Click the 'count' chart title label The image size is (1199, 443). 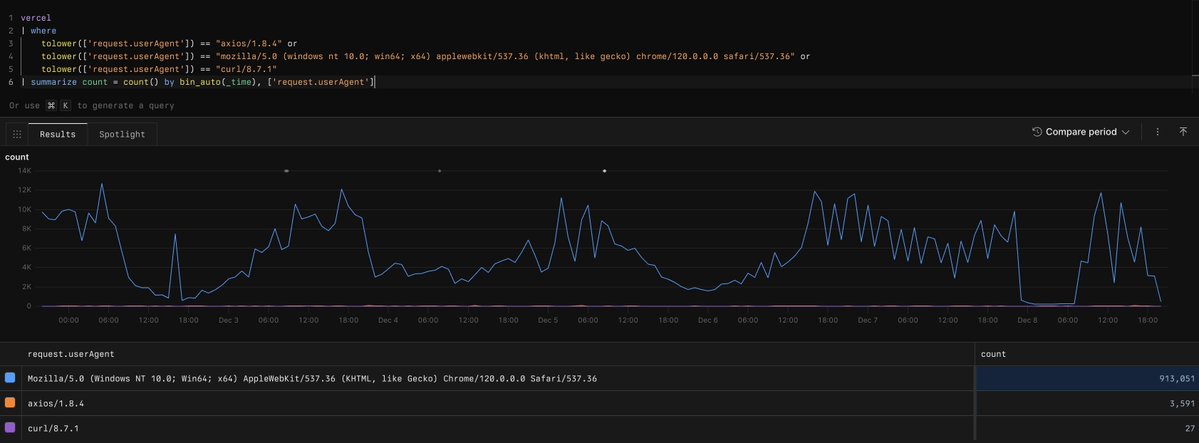[17, 157]
